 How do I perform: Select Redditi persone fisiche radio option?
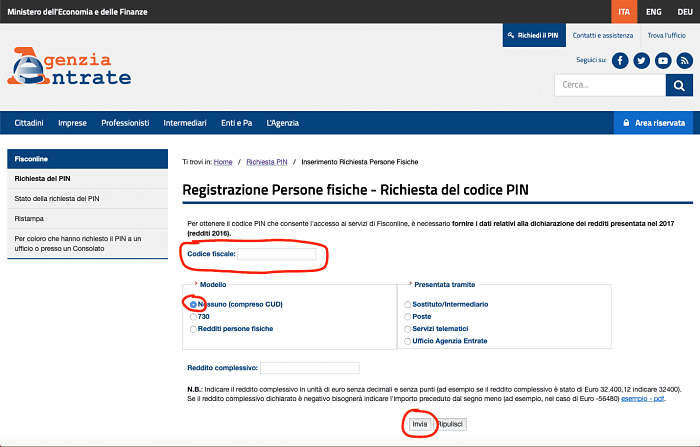[193, 328]
